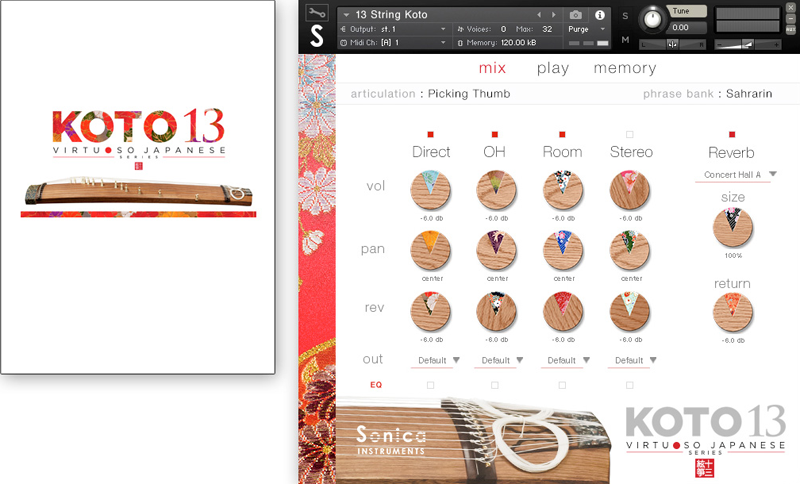800x484 pixels.
Task: Enable EQ for the Stereo channel
Action: pos(630,385)
